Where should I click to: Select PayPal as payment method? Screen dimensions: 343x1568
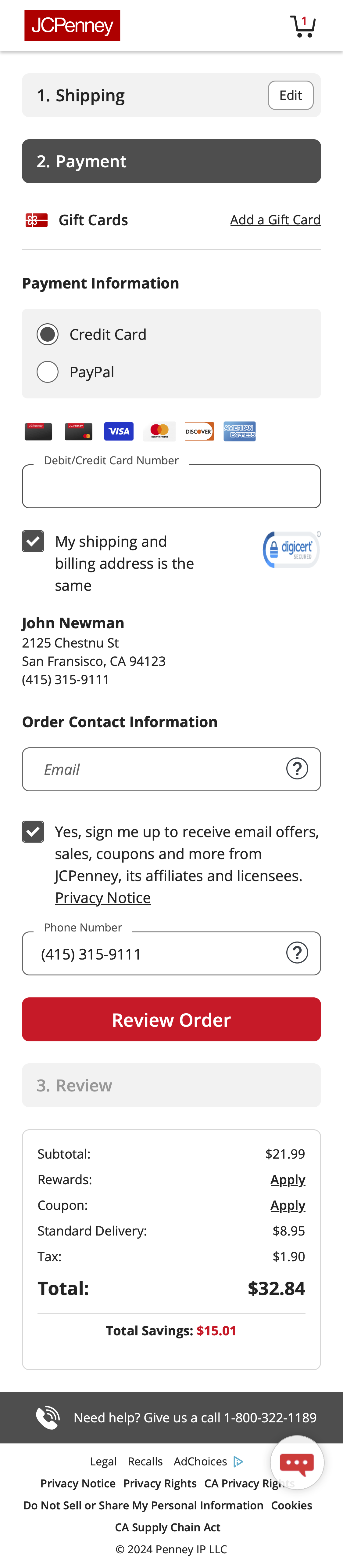48,371
